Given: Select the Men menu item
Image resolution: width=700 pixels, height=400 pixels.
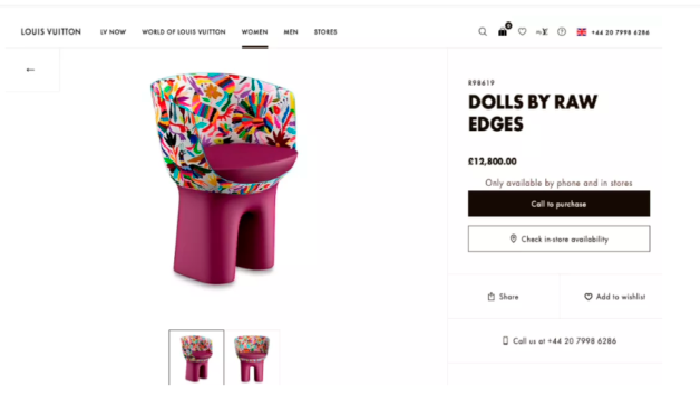Looking at the screenshot, I should (291, 32).
